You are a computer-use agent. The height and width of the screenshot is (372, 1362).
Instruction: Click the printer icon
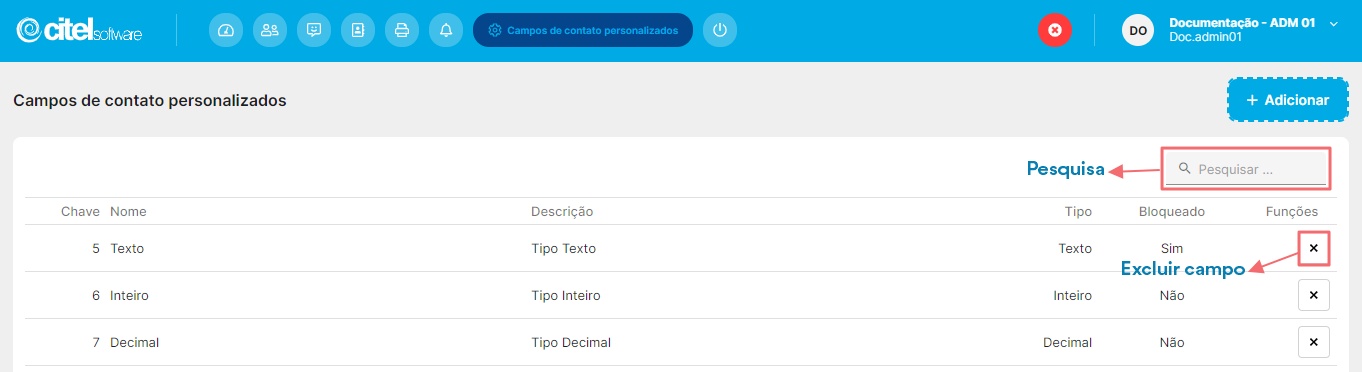point(402,30)
